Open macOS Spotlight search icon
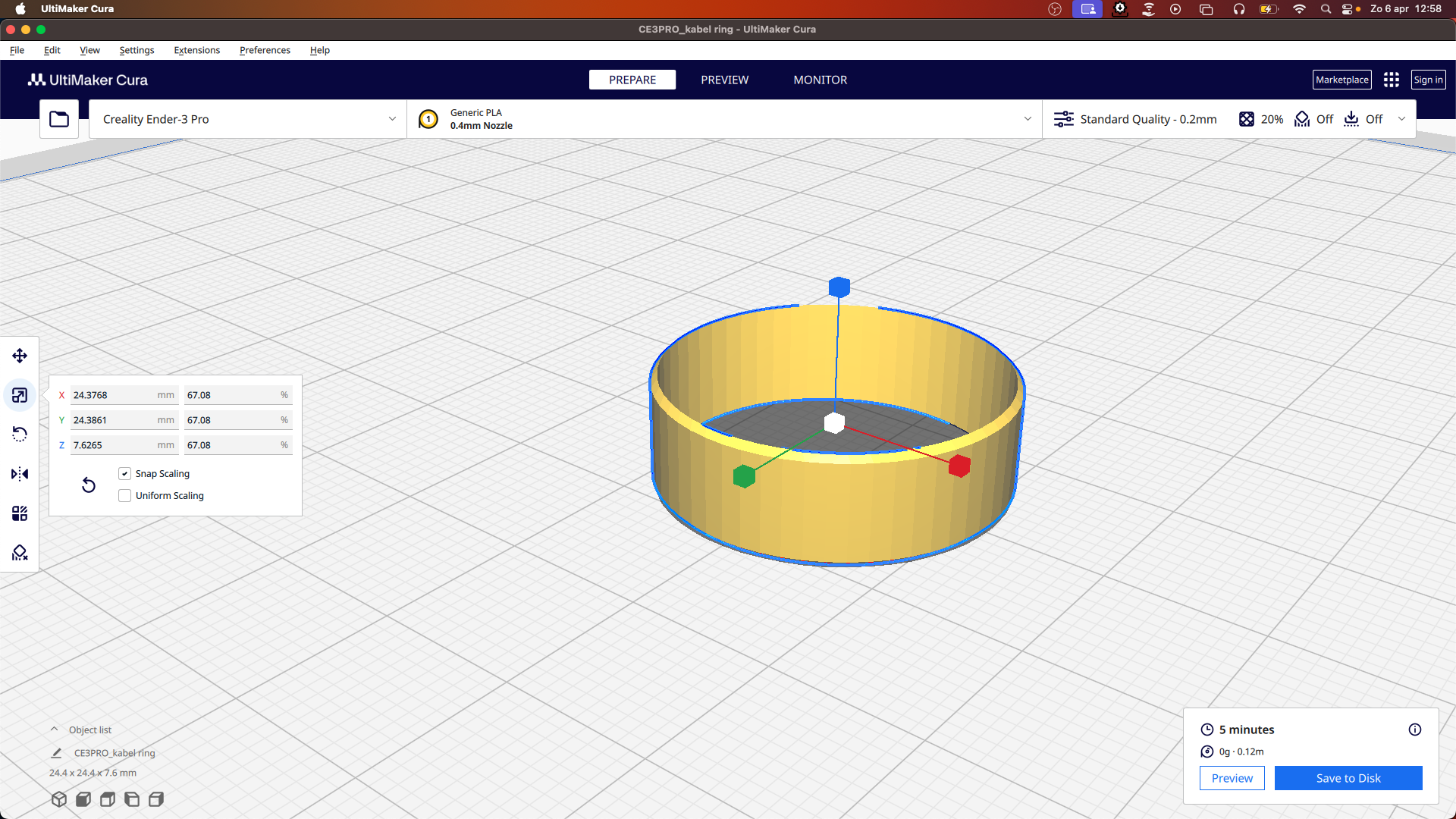Viewport: 1456px width, 819px height. [1326, 9]
